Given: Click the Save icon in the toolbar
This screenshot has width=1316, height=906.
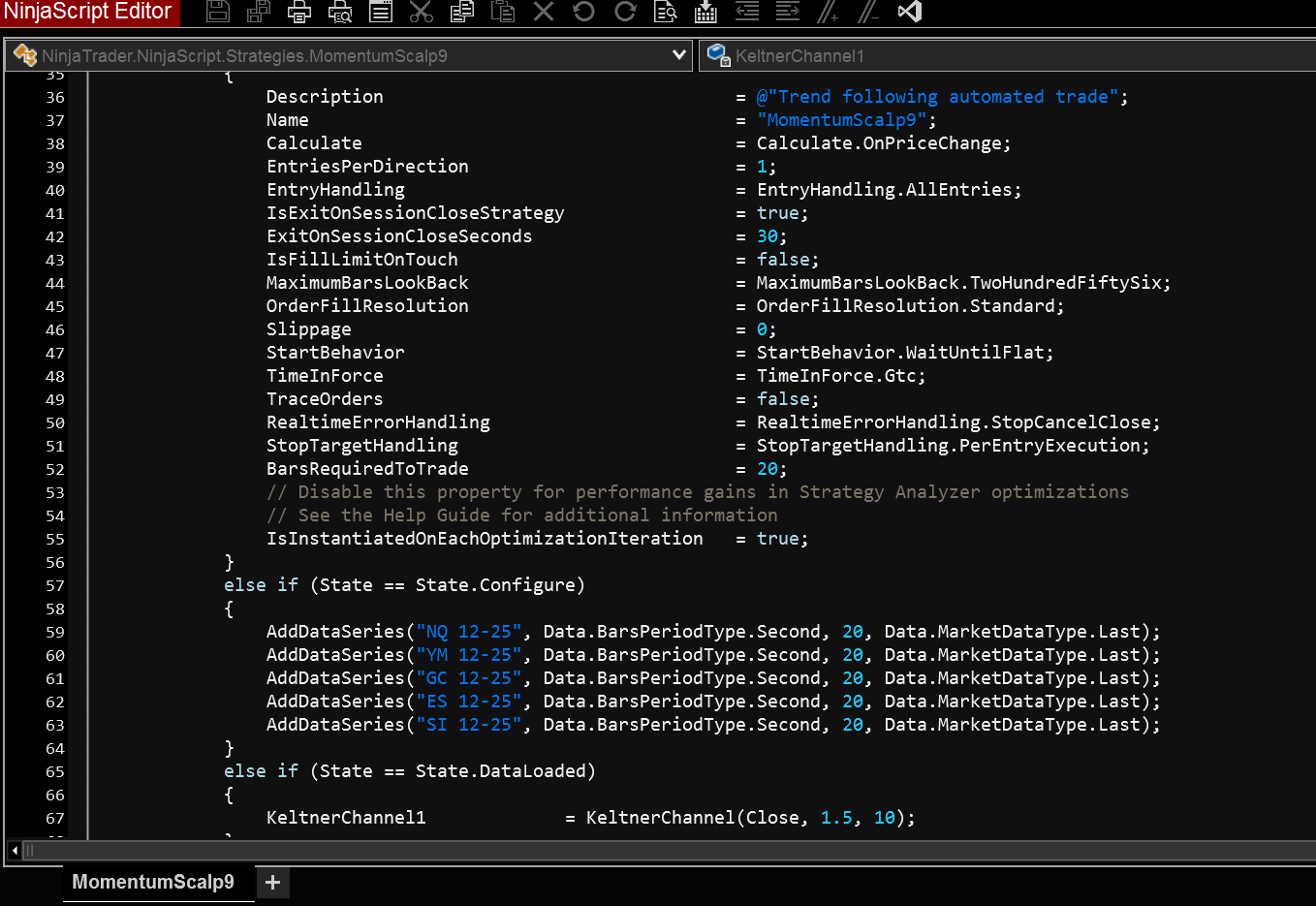Looking at the screenshot, I should pyautogui.click(x=218, y=12).
